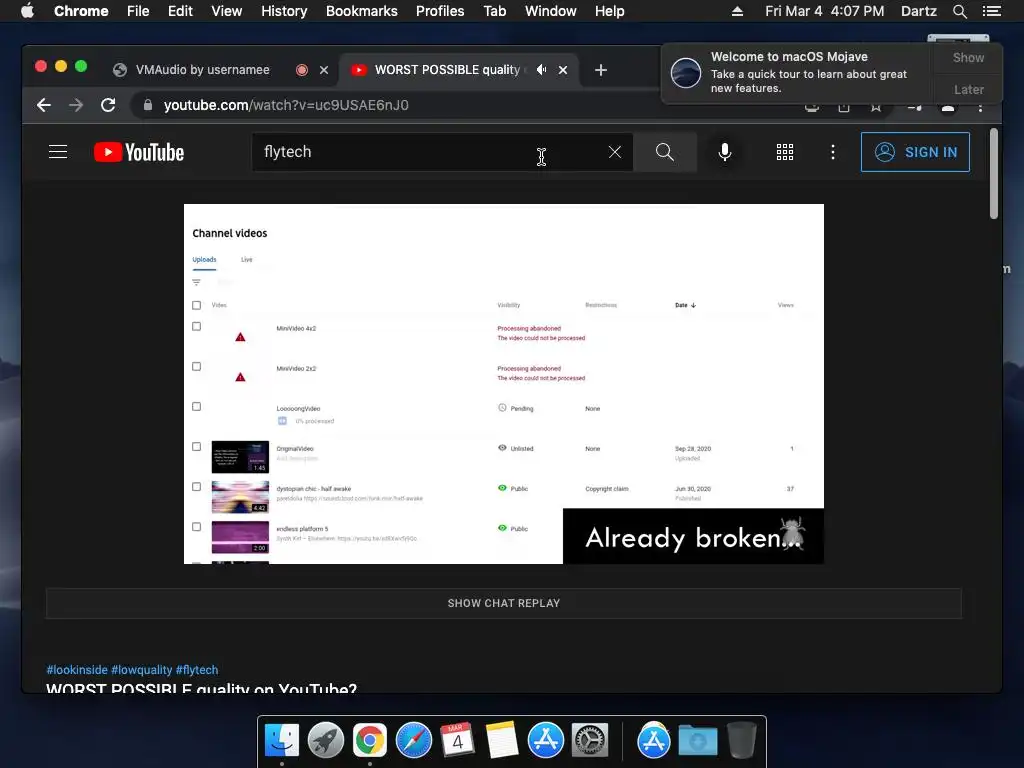The width and height of the screenshot is (1024, 768).
Task: Open YouTube settings three-dot menu
Action: pyautogui.click(x=833, y=152)
